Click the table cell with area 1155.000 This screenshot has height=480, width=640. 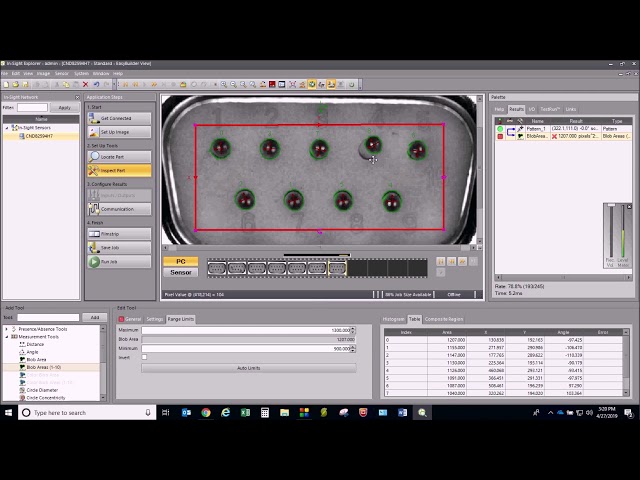tap(447, 348)
